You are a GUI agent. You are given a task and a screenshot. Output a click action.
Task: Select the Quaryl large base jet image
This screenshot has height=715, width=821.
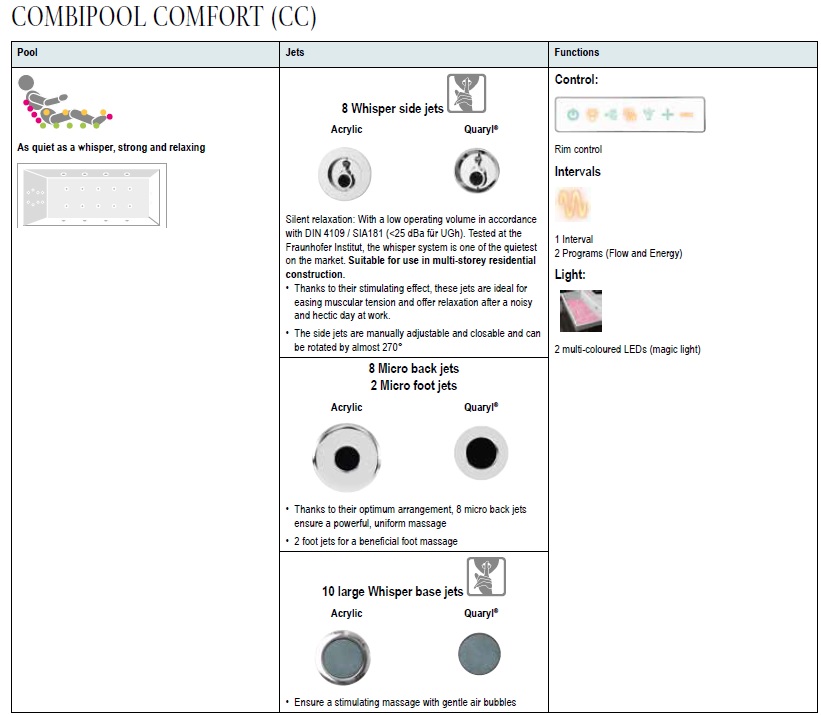point(480,655)
